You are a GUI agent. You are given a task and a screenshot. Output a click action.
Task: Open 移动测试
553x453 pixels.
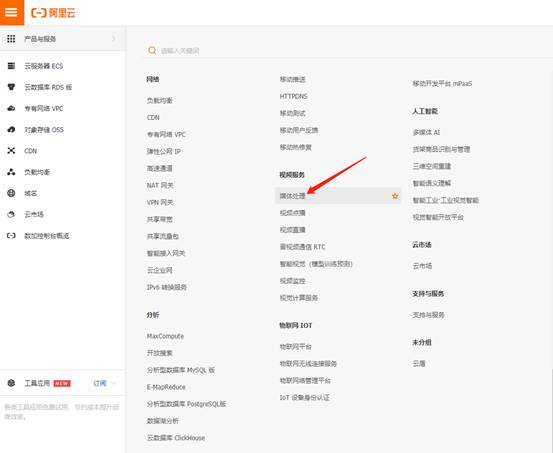tap(292, 113)
